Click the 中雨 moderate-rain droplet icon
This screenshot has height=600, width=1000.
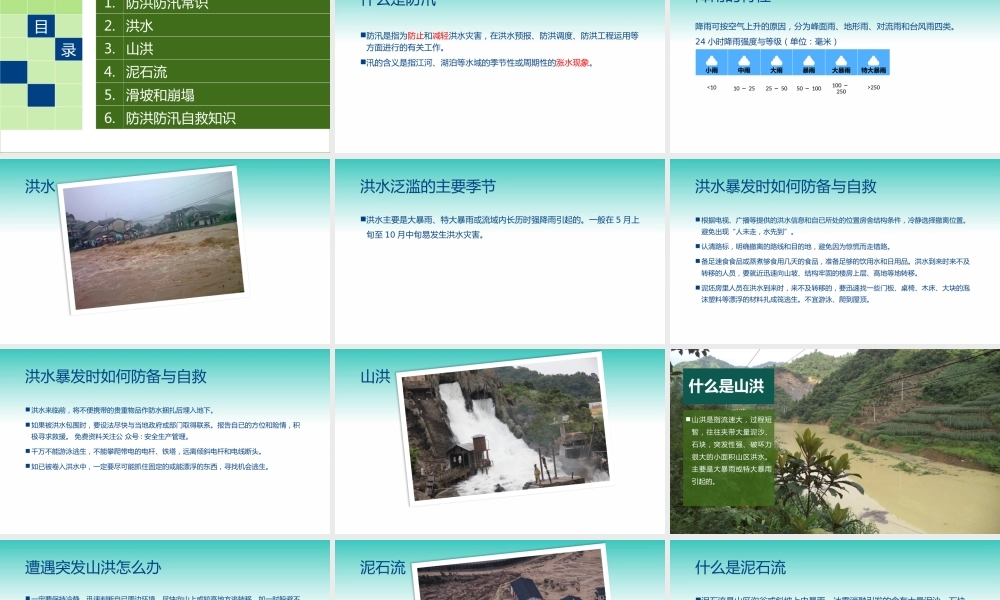[x=744, y=62]
